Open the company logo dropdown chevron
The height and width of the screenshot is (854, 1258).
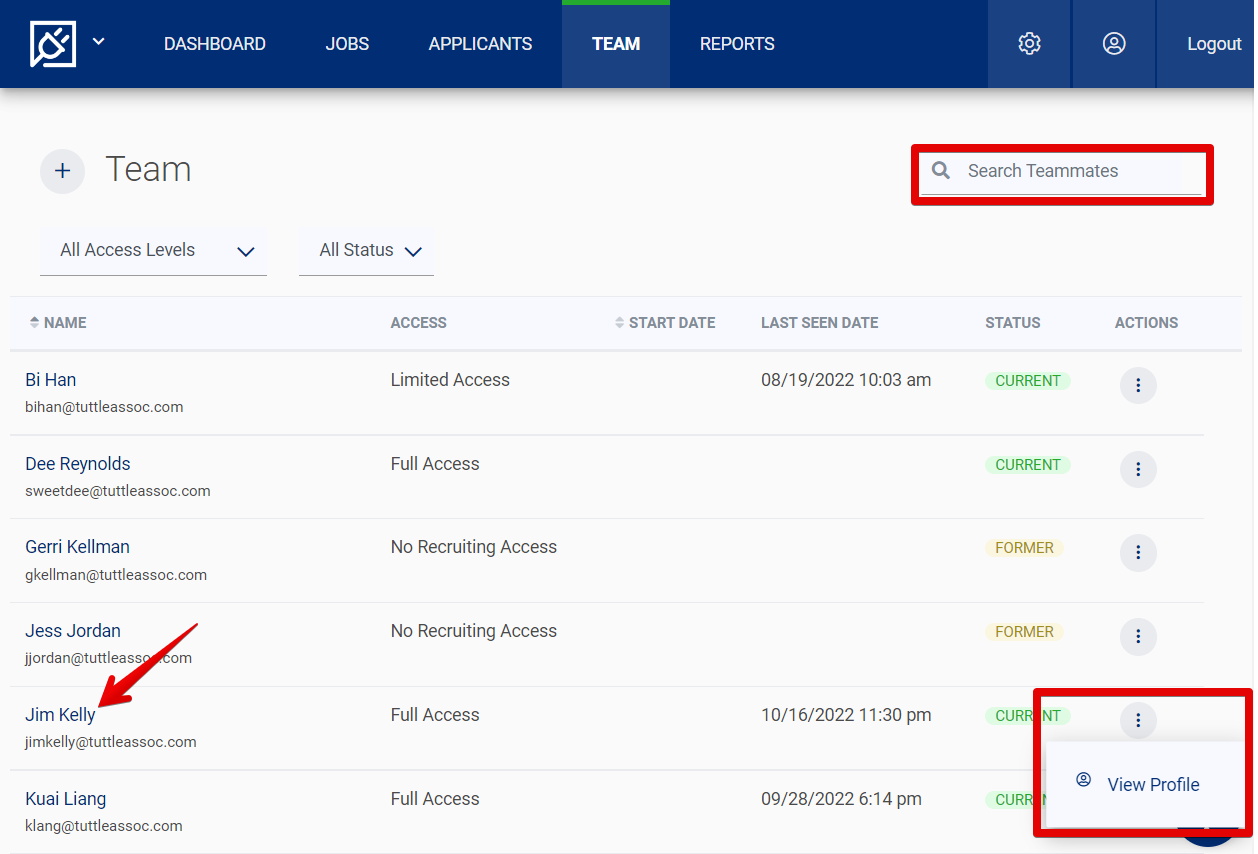(98, 43)
